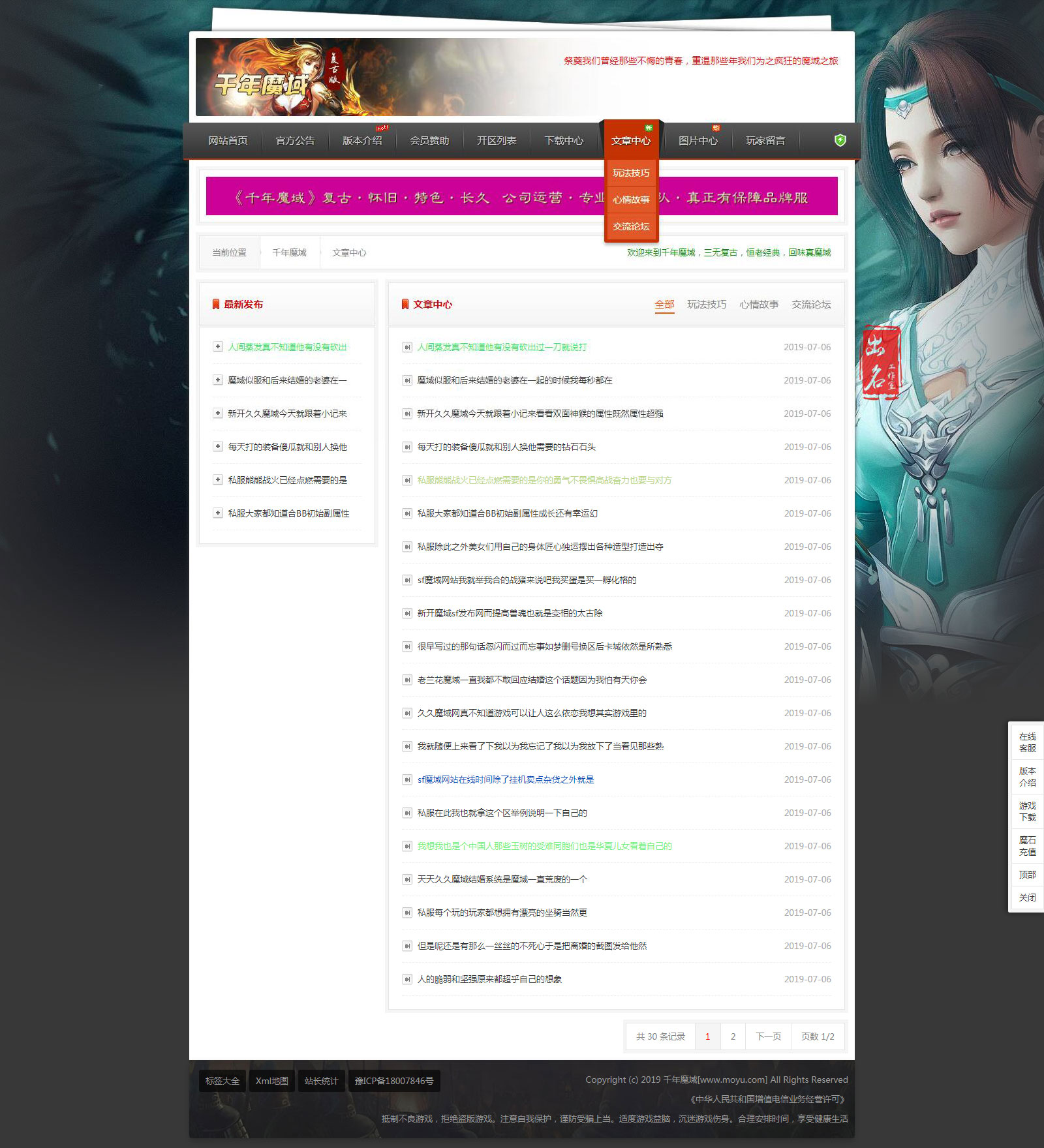Viewport: 1044px width, 1148px height.
Task: Click plus icon beside 新开久久魔域今天就跟着小记来
Action: coord(218,413)
